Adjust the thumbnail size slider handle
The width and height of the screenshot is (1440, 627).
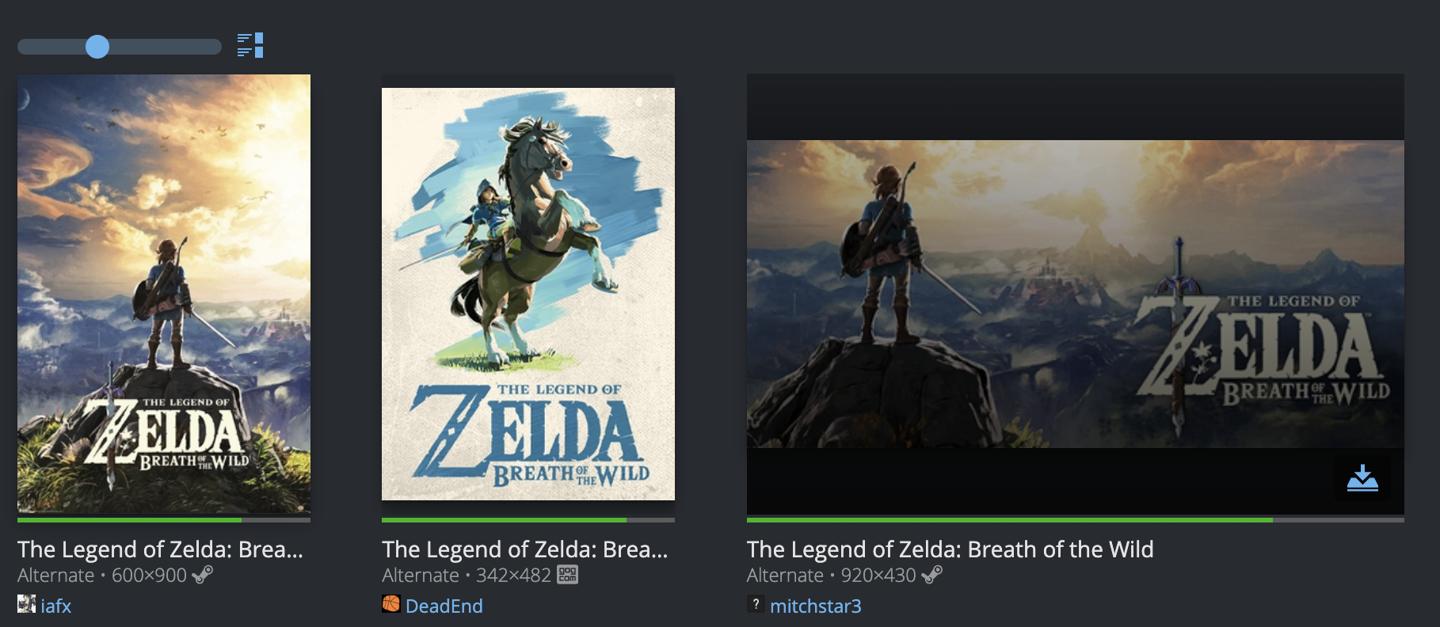pyautogui.click(x=97, y=46)
